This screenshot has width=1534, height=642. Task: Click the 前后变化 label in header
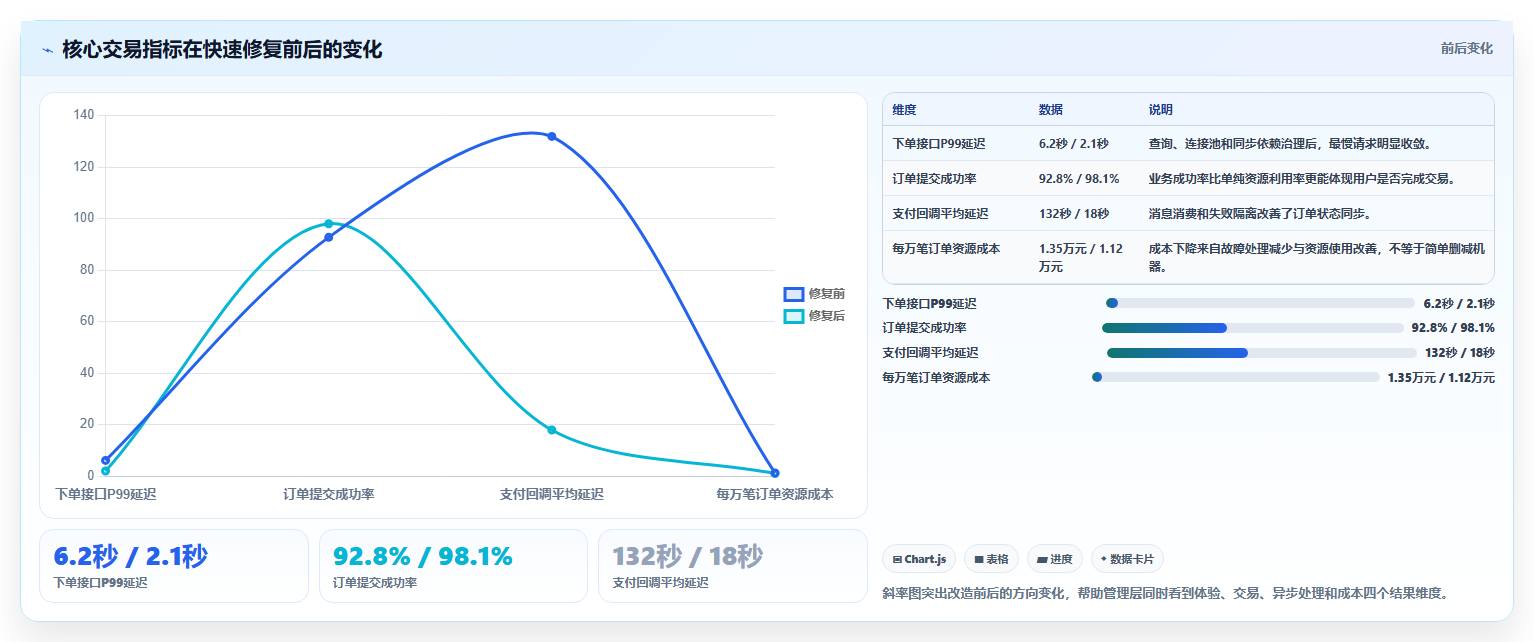pyautogui.click(x=1466, y=48)
